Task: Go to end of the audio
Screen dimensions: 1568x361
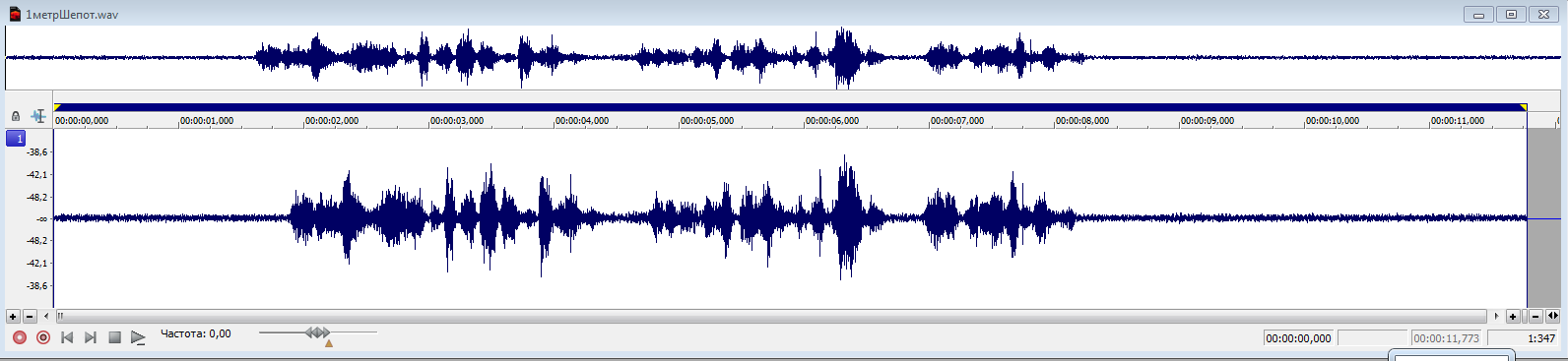Action: click(91, 337)
